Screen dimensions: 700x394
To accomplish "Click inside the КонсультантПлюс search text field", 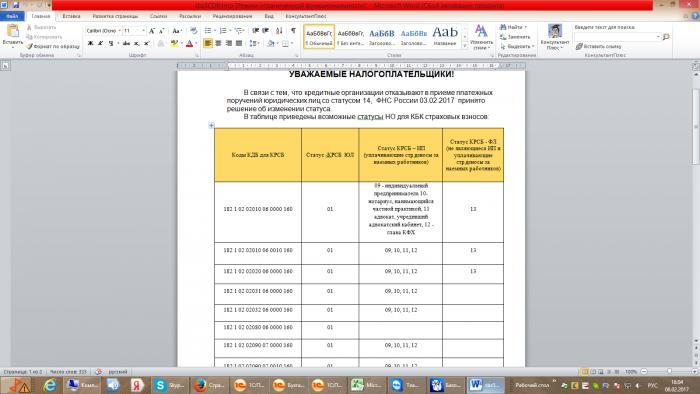I will point(617,37).
